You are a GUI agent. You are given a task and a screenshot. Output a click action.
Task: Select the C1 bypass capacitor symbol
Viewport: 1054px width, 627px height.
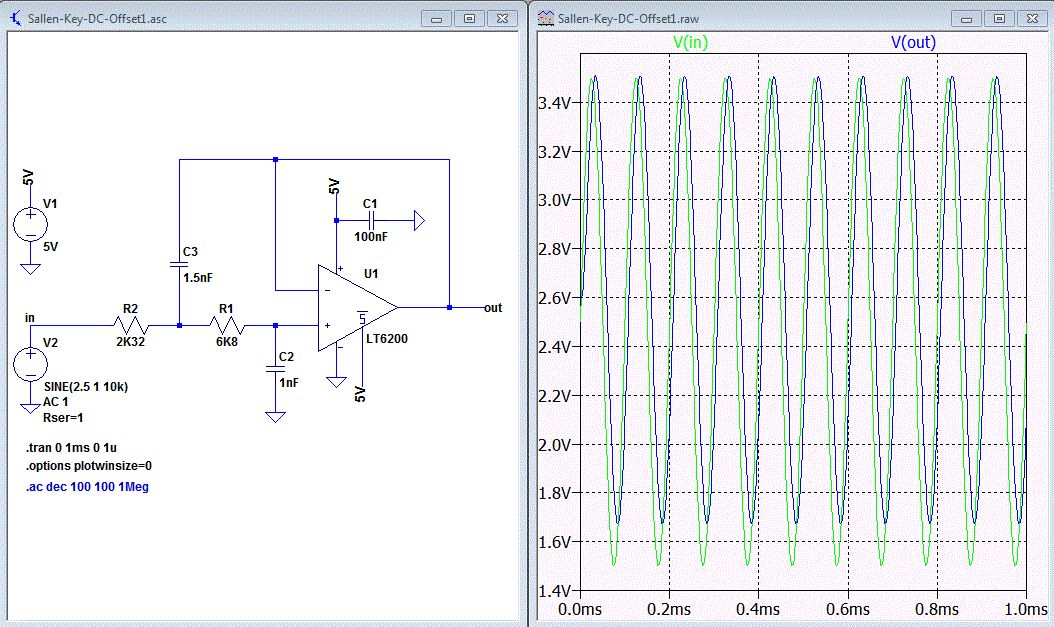tap(370, 220)
